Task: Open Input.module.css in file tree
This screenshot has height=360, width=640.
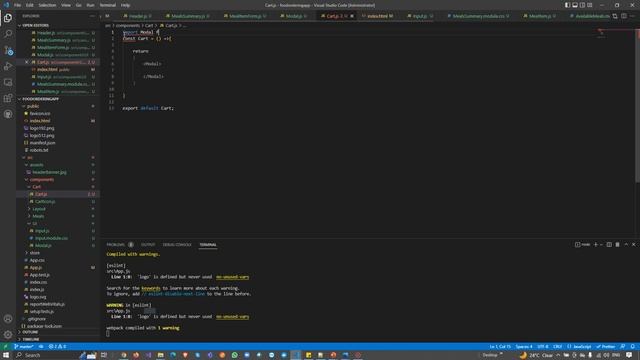Action: (51, 238)
